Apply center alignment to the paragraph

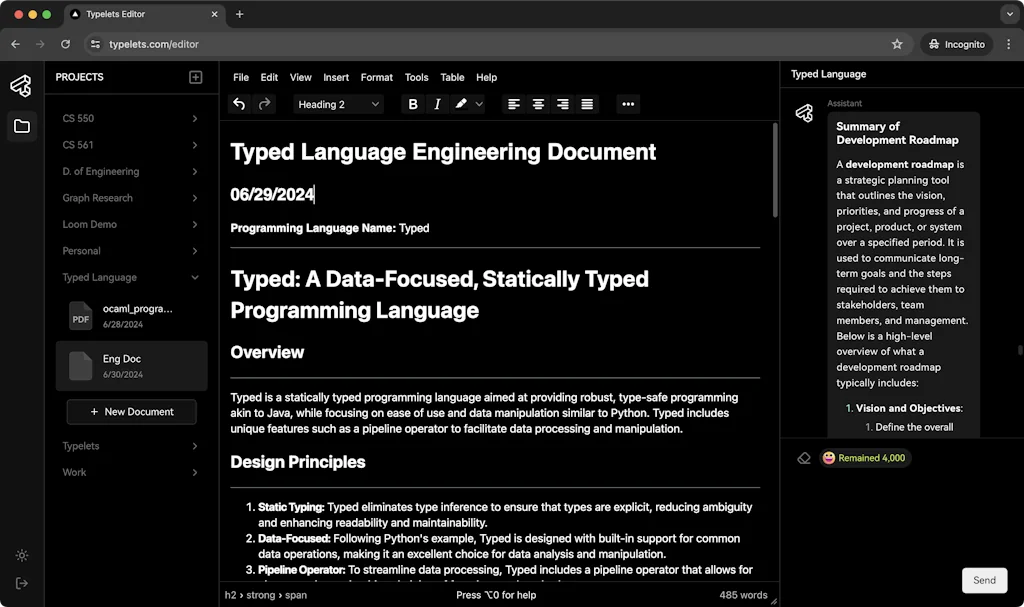(x=538, y=104)
